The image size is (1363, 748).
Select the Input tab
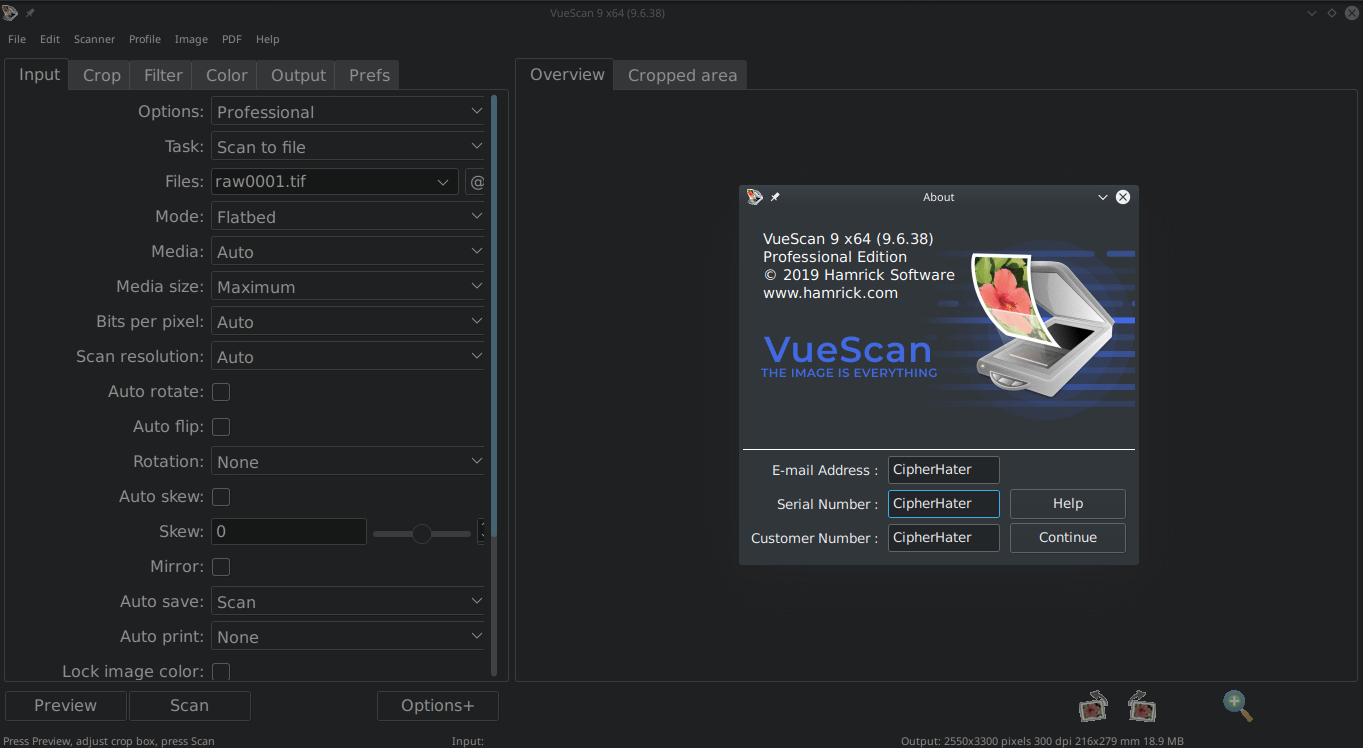pyautogui.click(x=39, y=74)
